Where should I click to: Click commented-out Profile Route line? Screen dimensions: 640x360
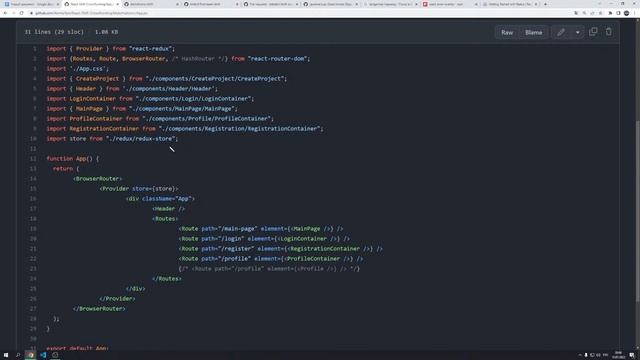coord(269,269)
